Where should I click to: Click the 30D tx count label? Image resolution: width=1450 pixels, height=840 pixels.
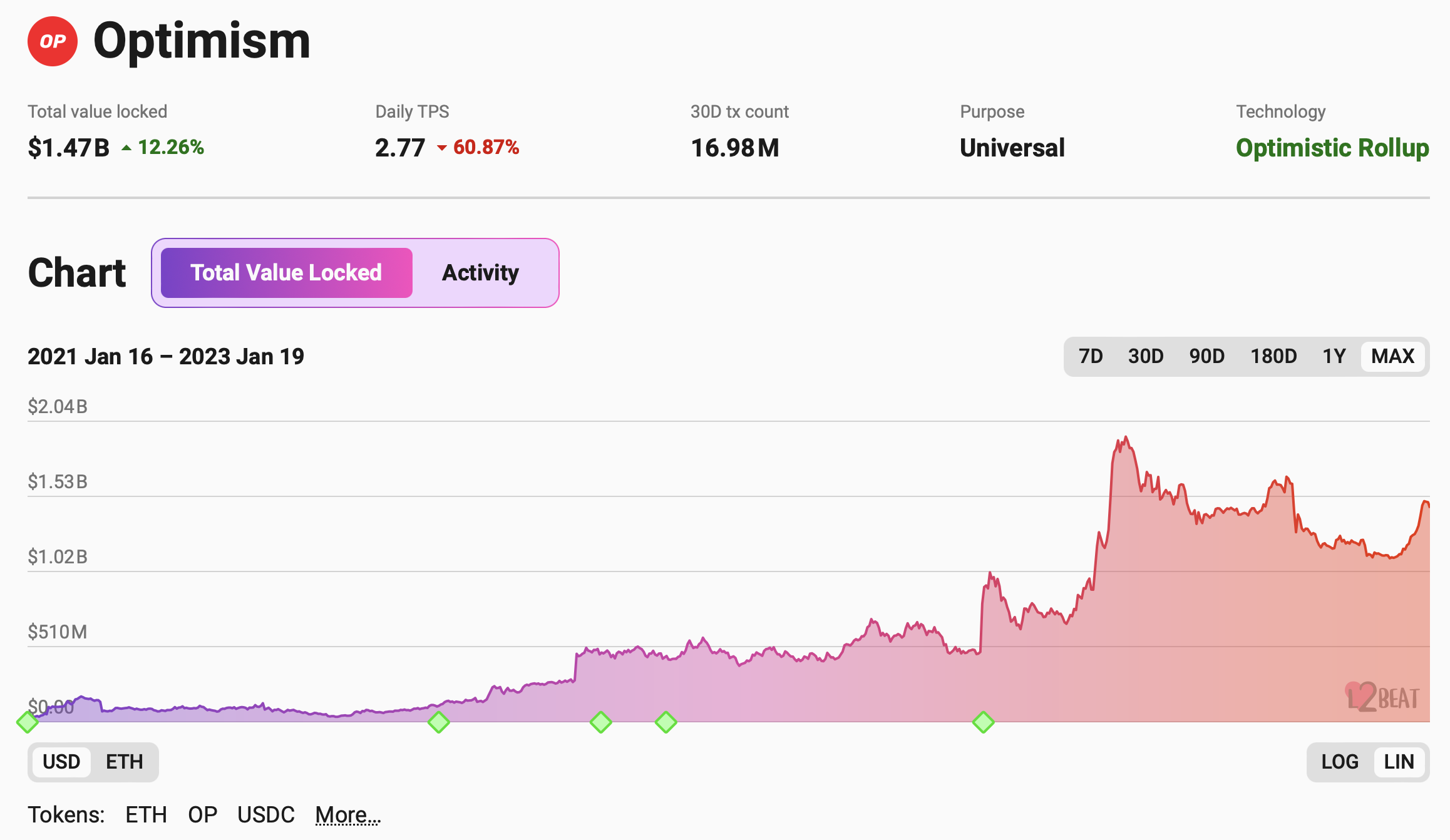tap(739, 111)
